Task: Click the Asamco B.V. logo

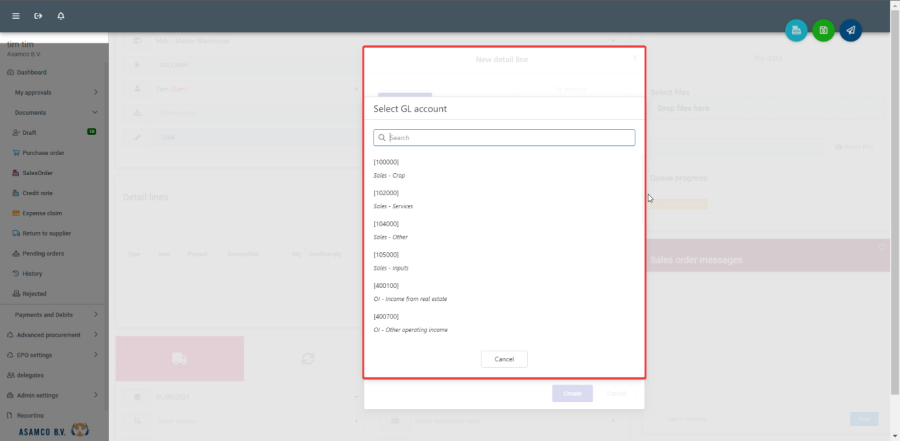Action: point(55,430)
